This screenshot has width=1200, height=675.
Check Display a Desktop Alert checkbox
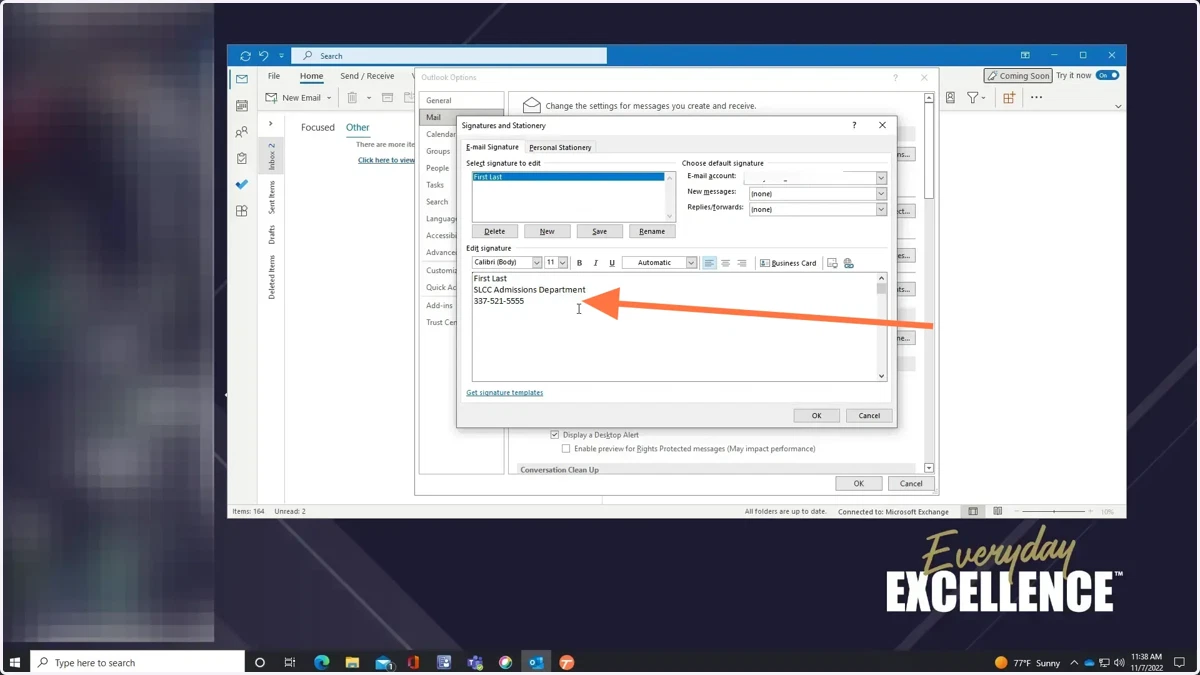(555, 435)
